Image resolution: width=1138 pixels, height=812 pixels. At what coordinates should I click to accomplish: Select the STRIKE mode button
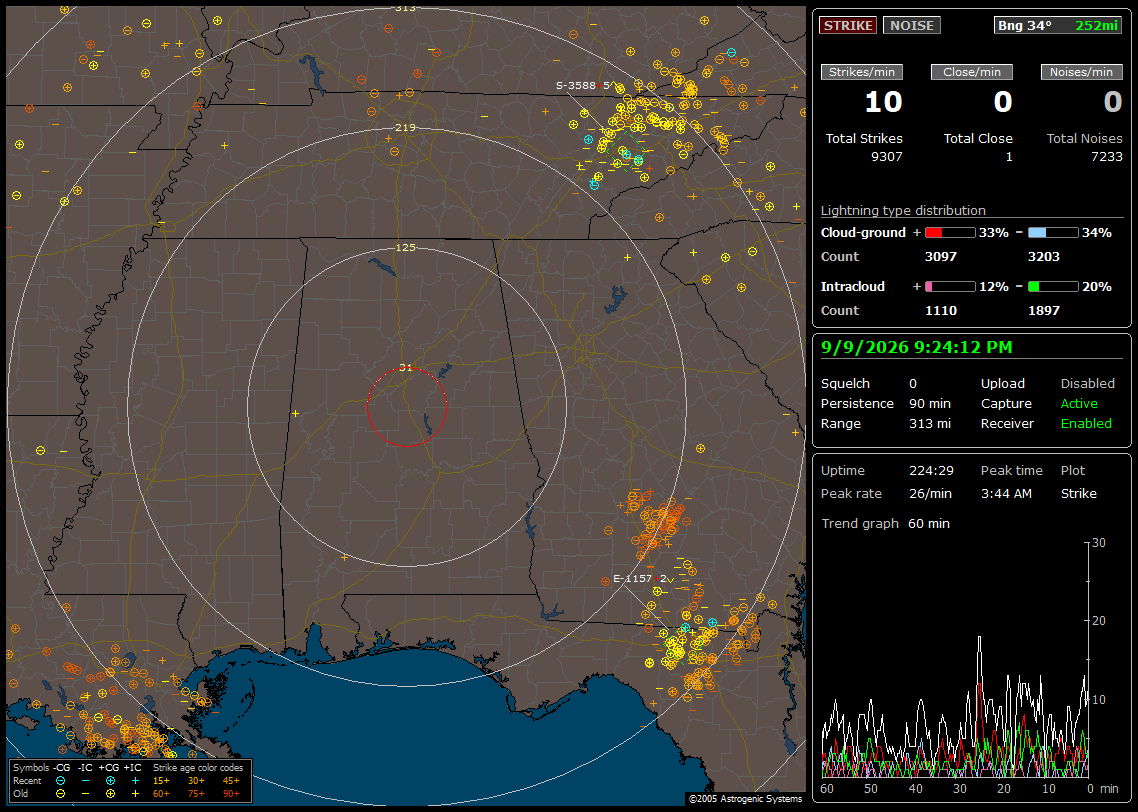pos(848,25)
